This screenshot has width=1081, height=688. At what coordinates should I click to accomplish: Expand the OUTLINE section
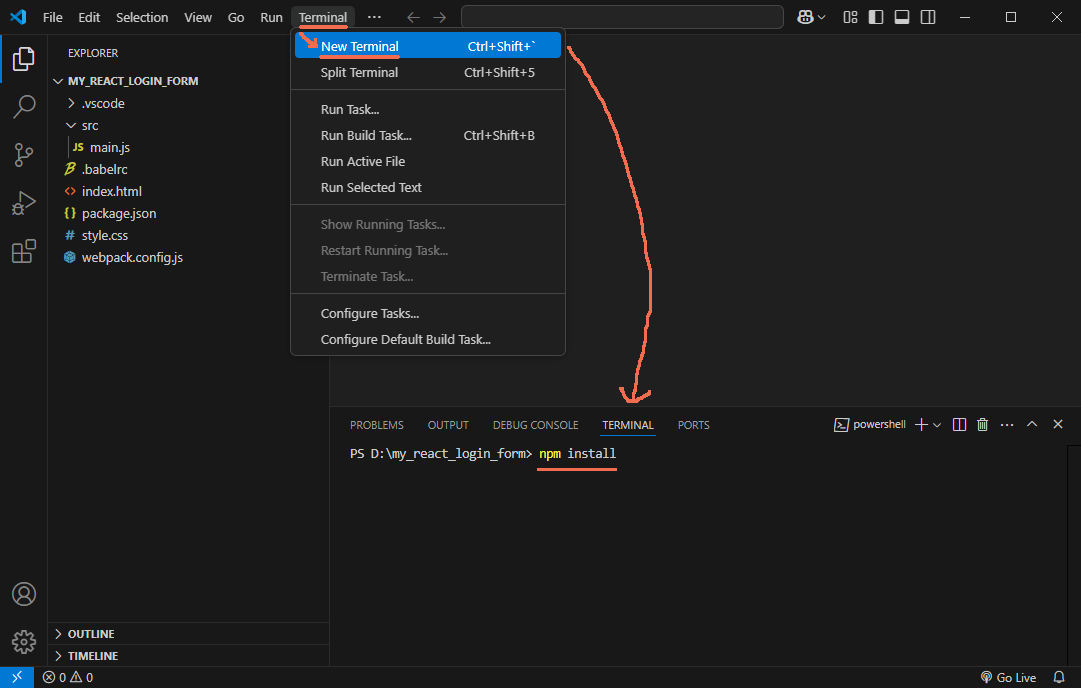[x=90, y=634]
